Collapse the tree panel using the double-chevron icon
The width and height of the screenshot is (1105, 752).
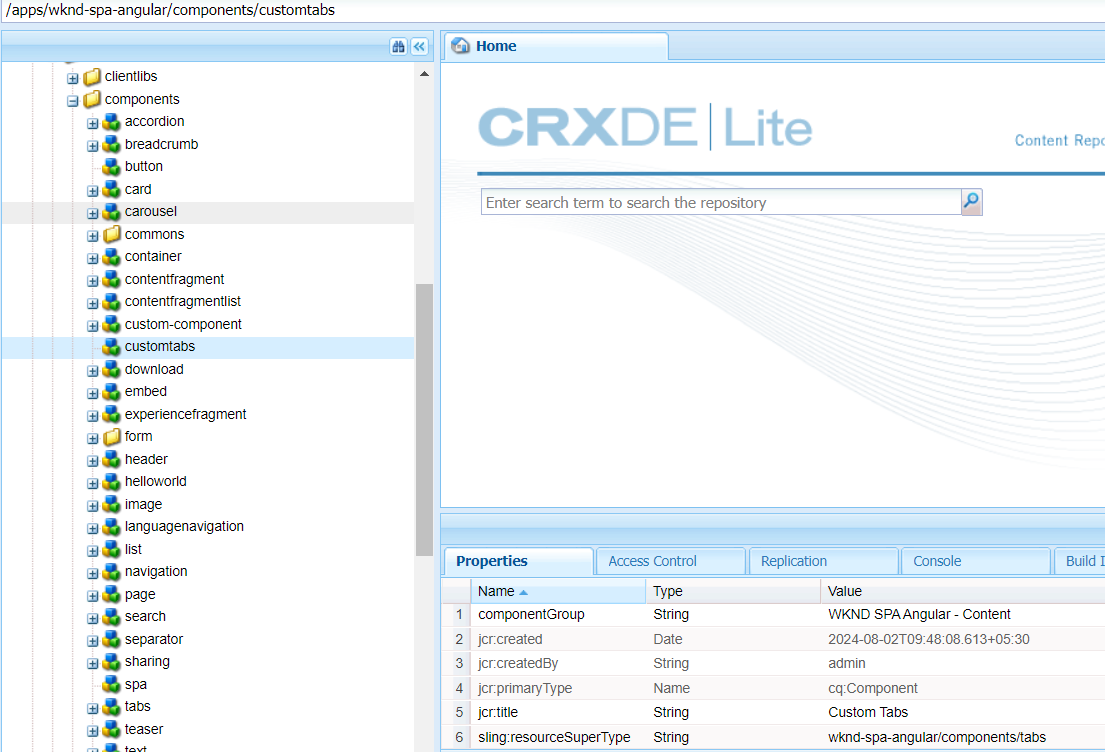[x=419, y=46]
